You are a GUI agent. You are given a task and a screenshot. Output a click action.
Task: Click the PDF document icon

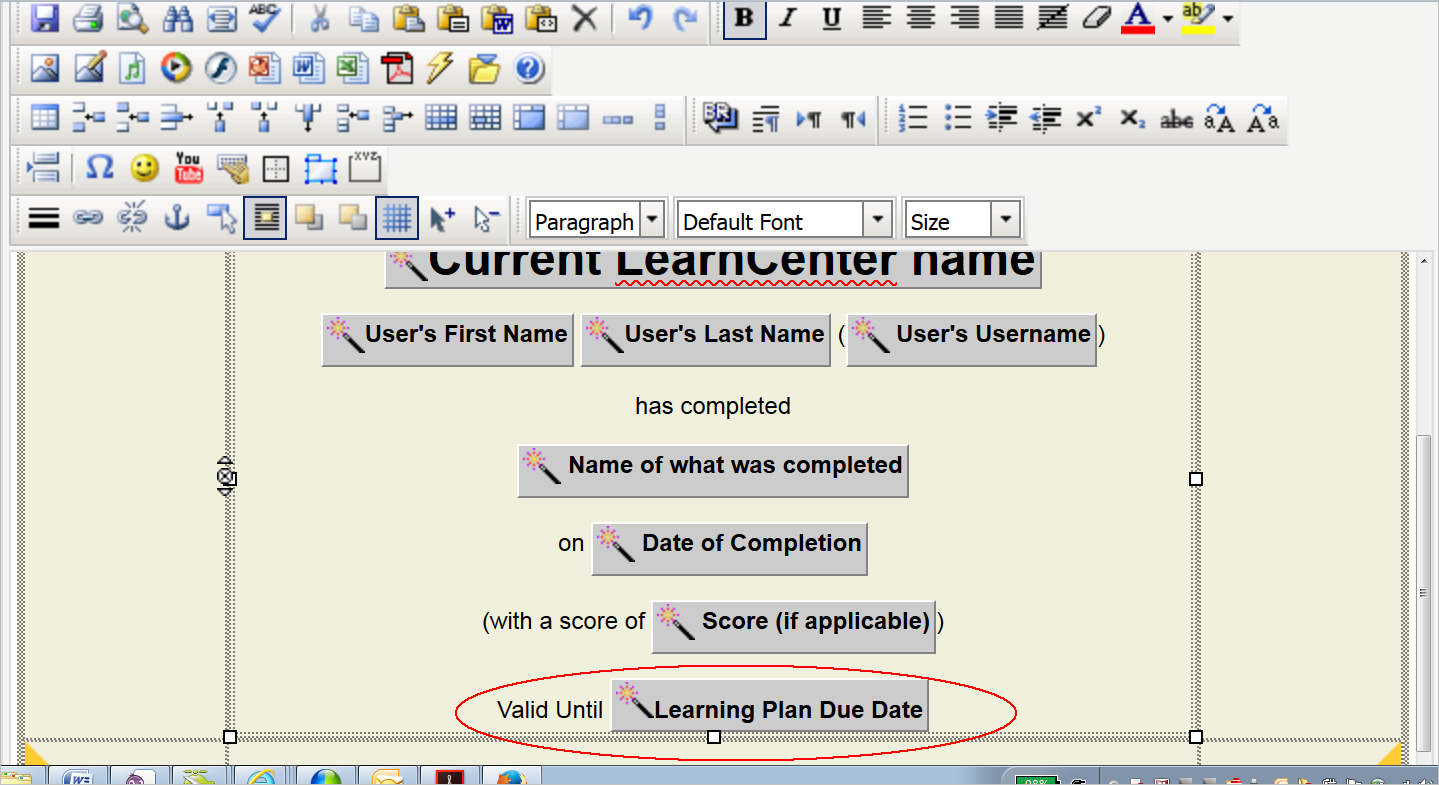(x=397, y=68)
